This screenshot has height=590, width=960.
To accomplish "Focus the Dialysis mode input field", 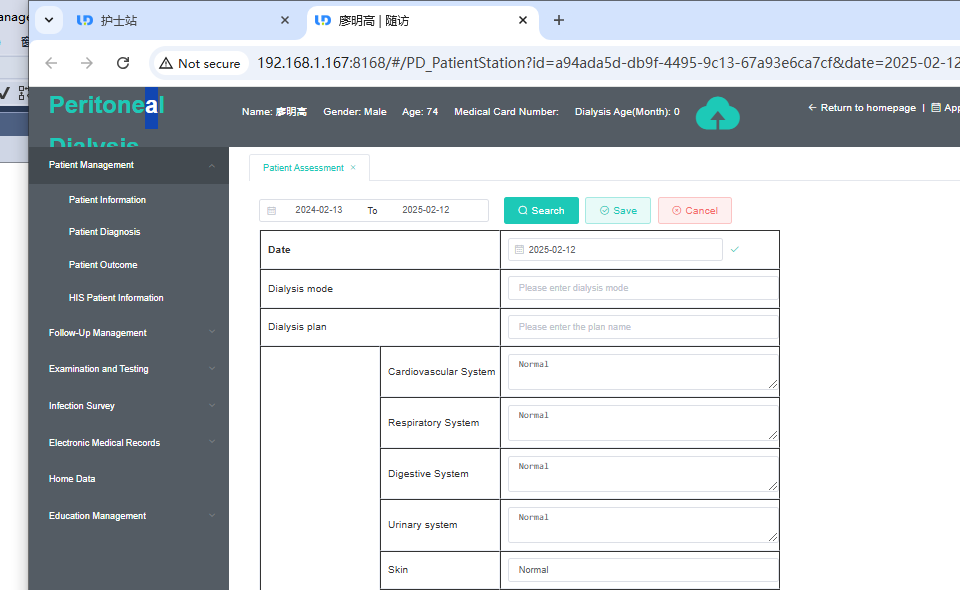I will pos(643,288).
